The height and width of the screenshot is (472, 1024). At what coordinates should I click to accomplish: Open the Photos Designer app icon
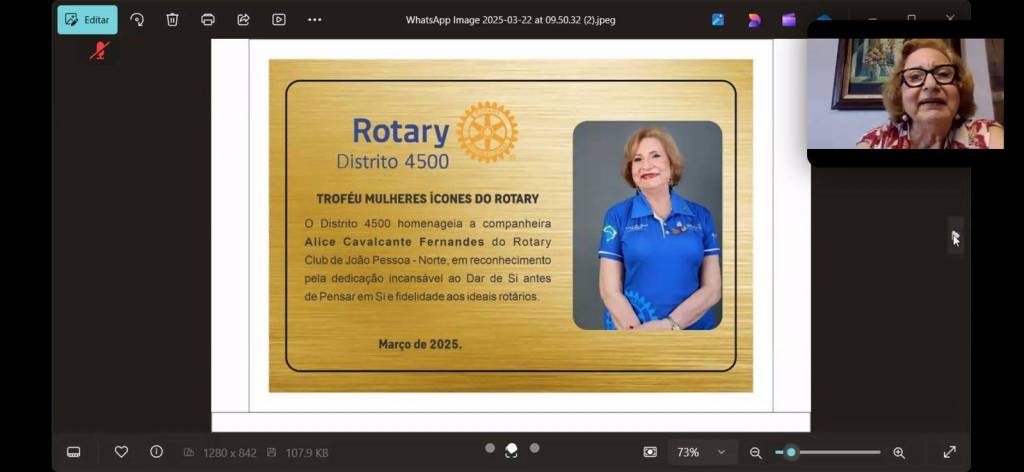(754, 19)
